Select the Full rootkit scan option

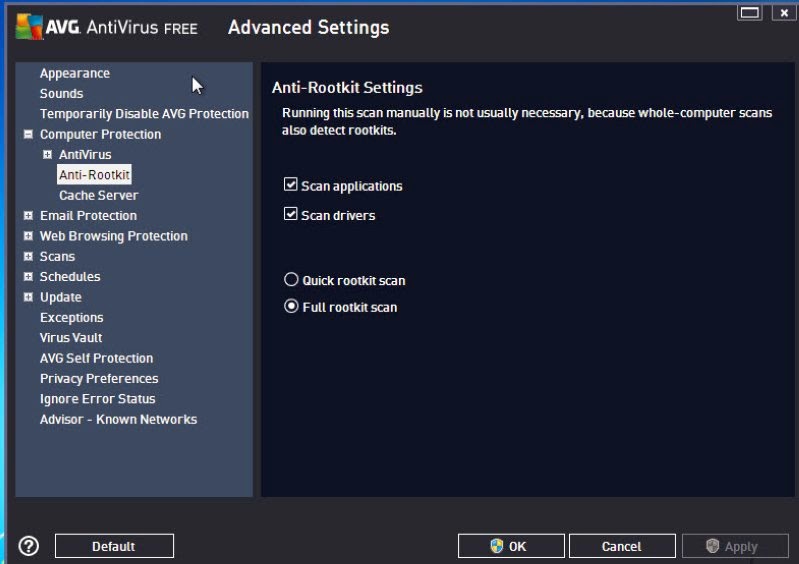(x=291, y=306)
